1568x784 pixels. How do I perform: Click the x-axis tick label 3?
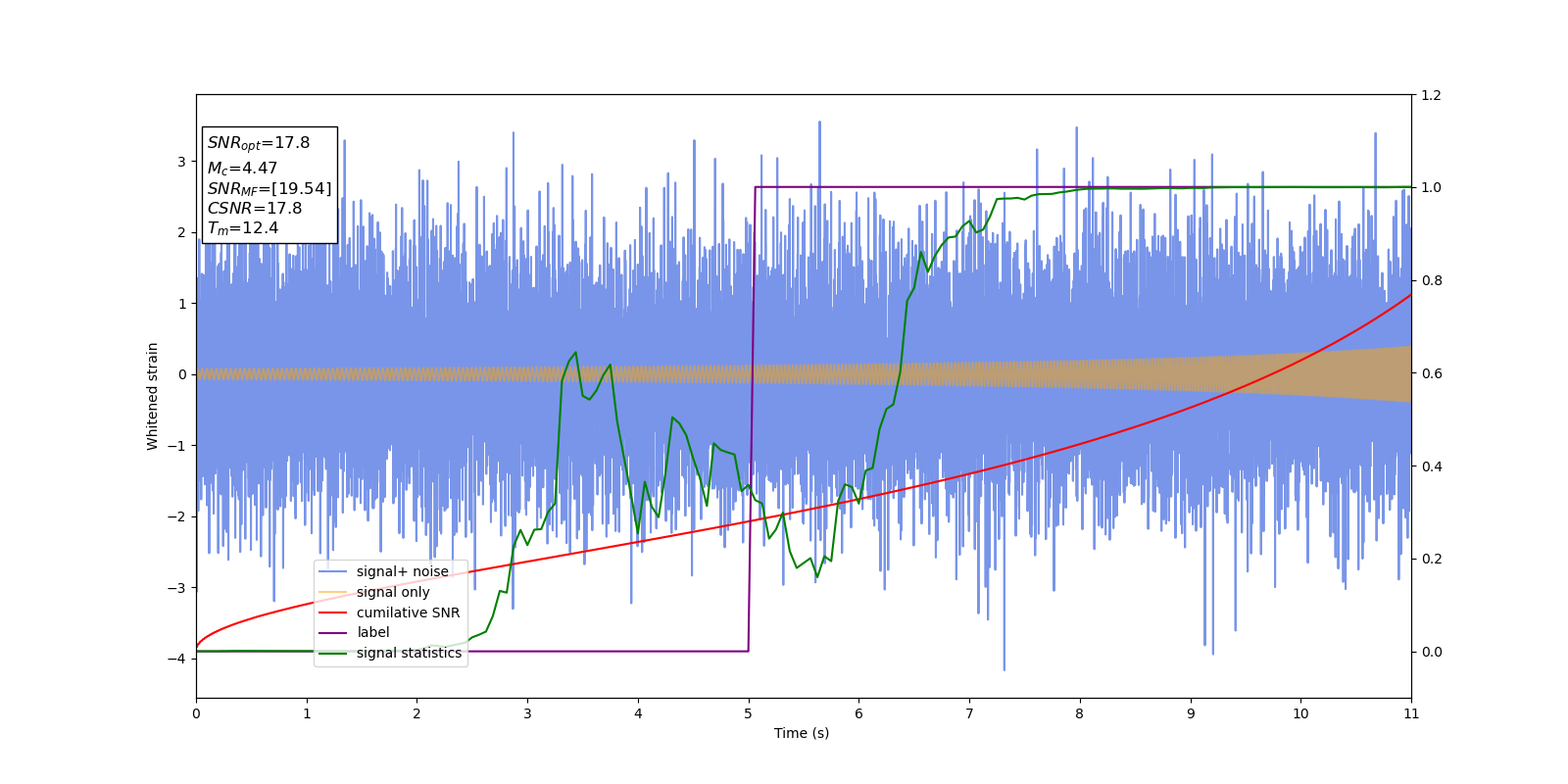point(527,713)
